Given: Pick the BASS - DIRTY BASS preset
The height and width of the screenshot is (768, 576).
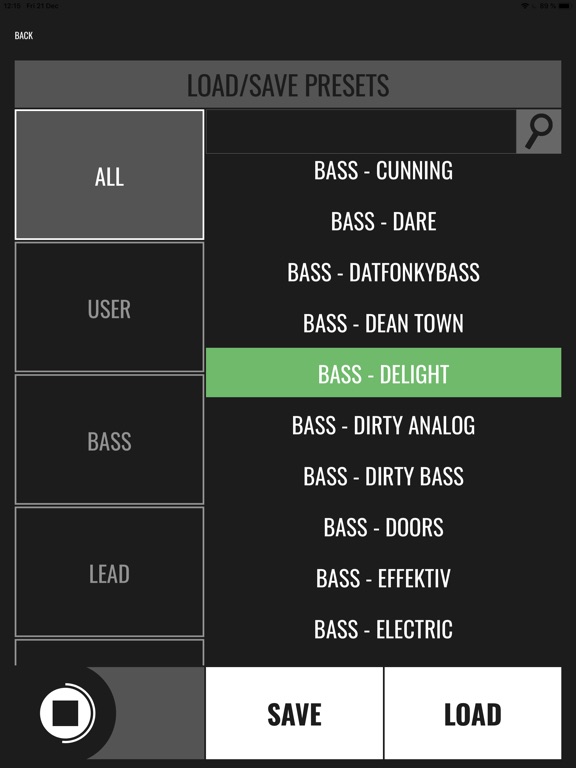Looking at the screenshot, I should click(384, 476).
